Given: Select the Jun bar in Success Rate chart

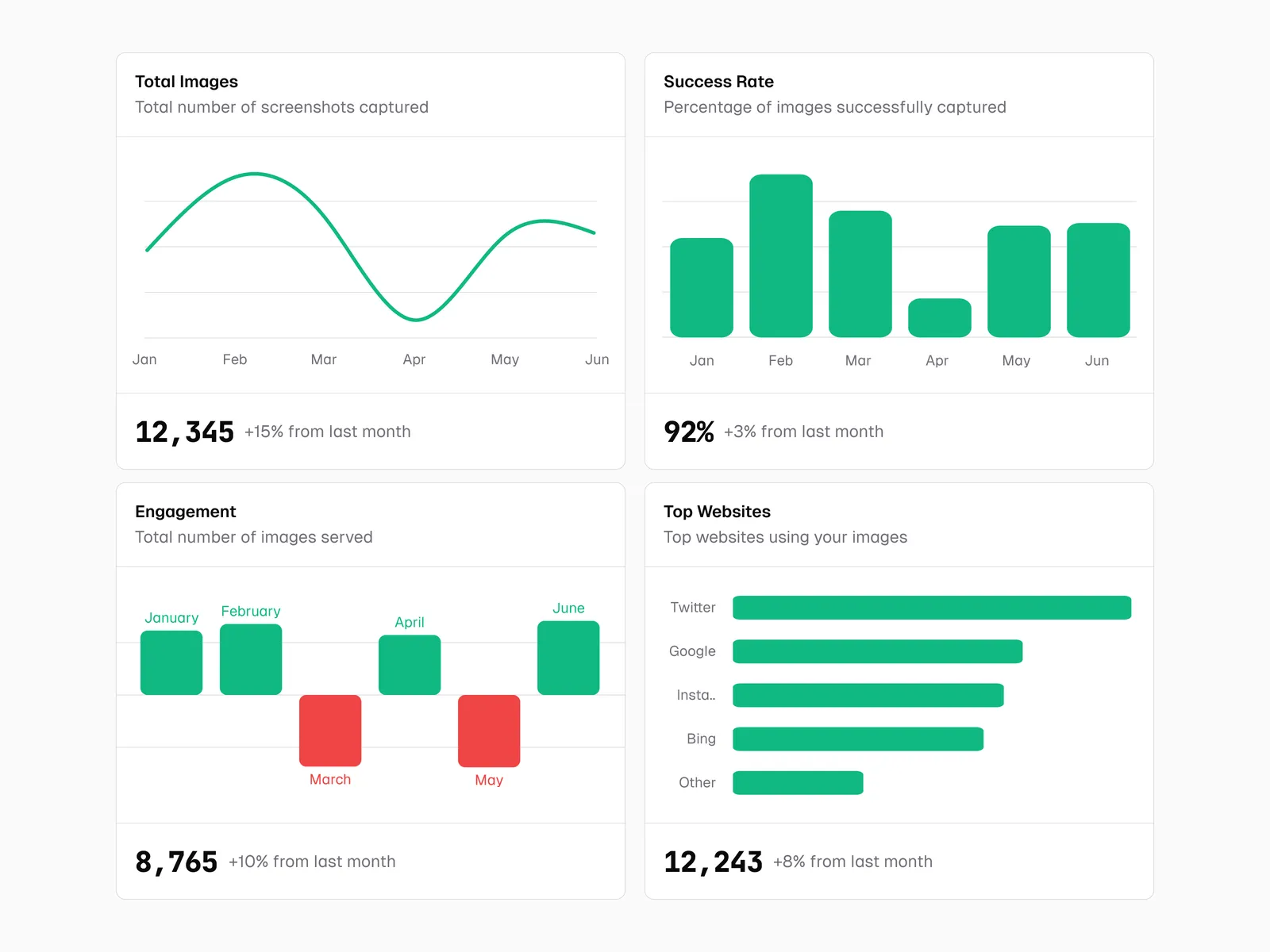Looking at the screenshot, I should pos(1098,280).
